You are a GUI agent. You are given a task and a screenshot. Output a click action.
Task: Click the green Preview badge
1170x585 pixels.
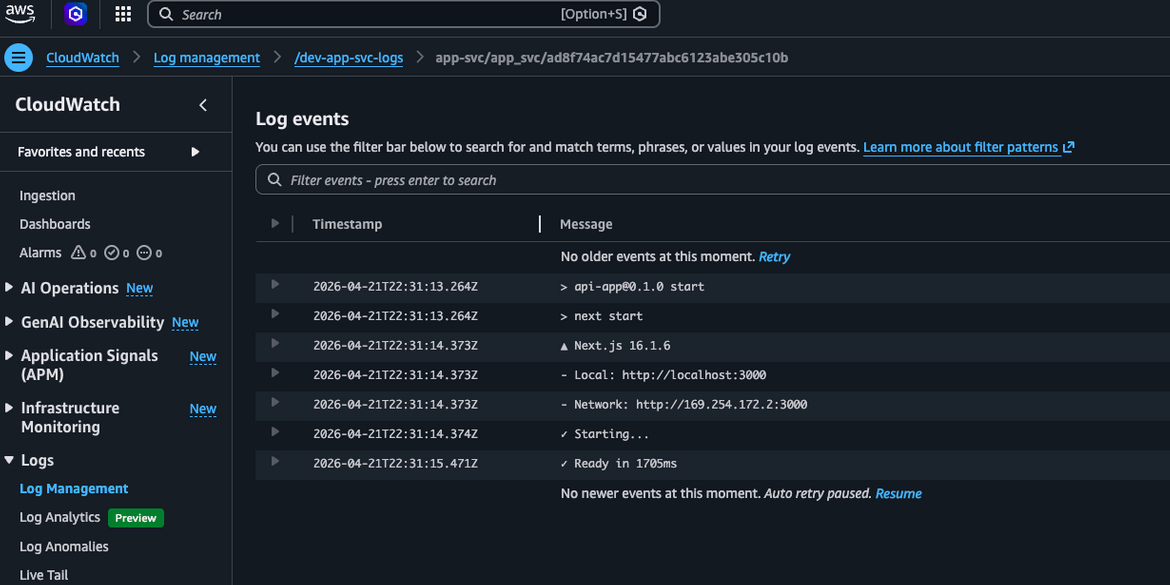pyautogui.click(x=136, y=518)
